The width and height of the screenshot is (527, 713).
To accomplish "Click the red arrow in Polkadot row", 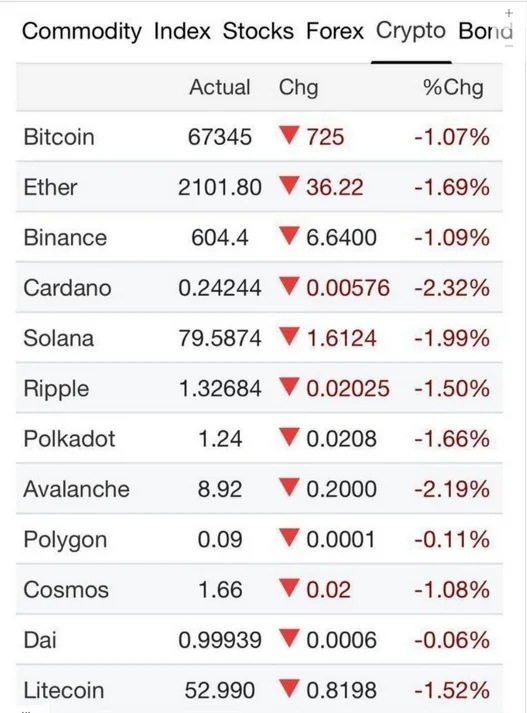I will tap(289, 437).
